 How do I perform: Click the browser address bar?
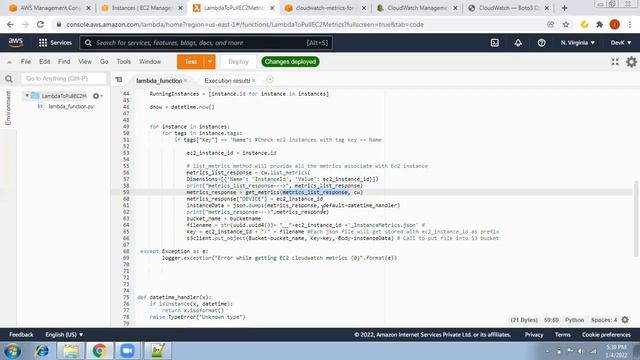coord(302,24)
